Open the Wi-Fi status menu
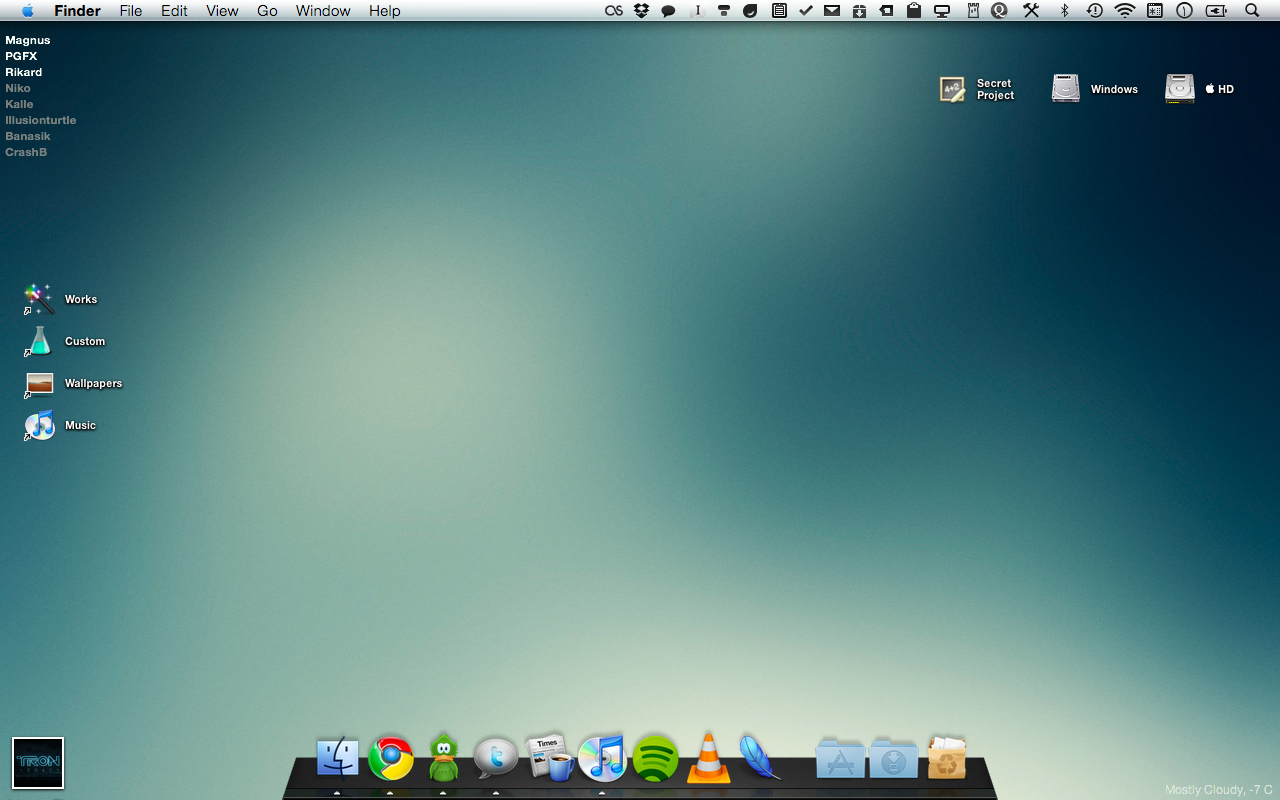This screenshot has width=1280, height=800. click(1125, 10)
